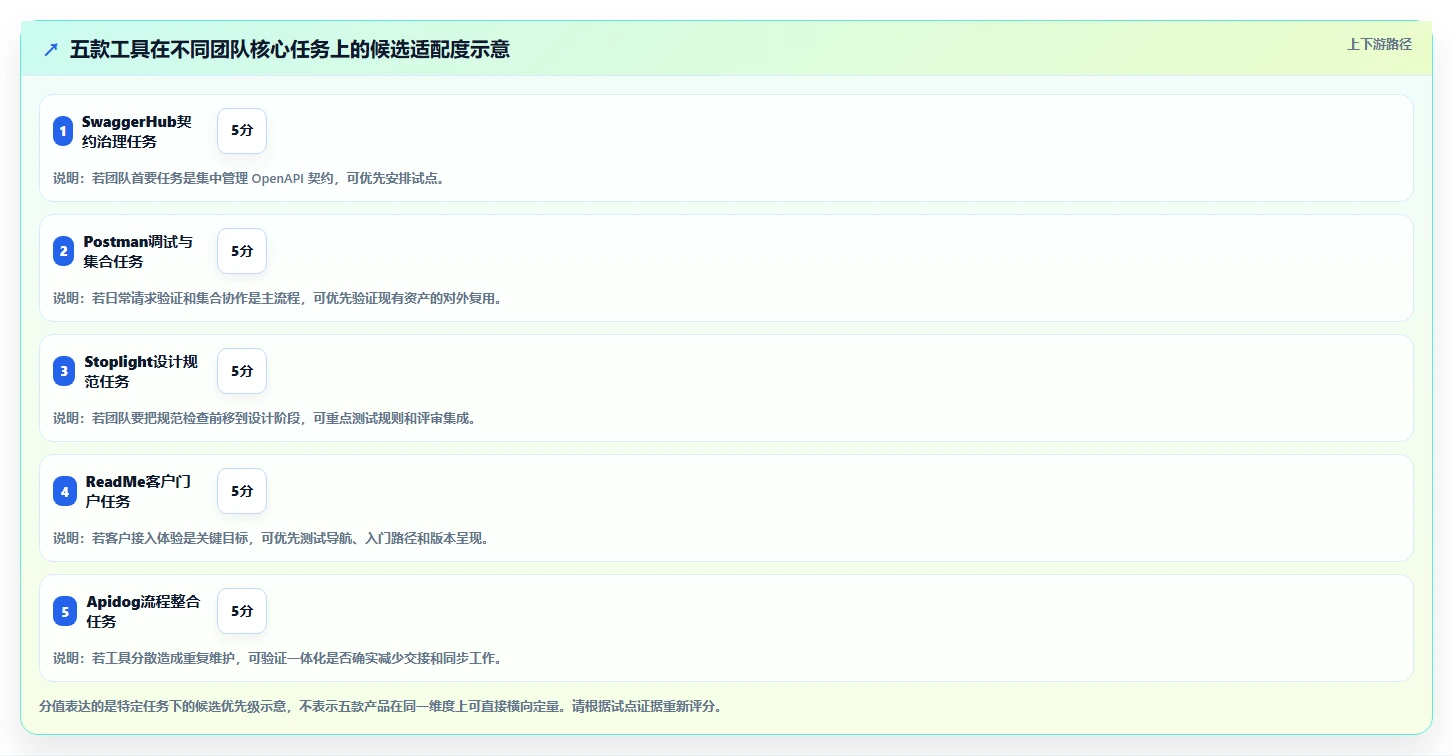This screenshot has height=756, width=1453.
Task: Select the Postman调试与集合任务 title
Action: pyautogui.click(x=138, y=251)
